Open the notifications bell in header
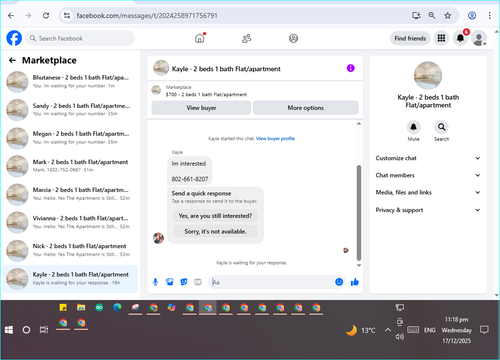Screen dimensions: 500x360 (460, 38)
